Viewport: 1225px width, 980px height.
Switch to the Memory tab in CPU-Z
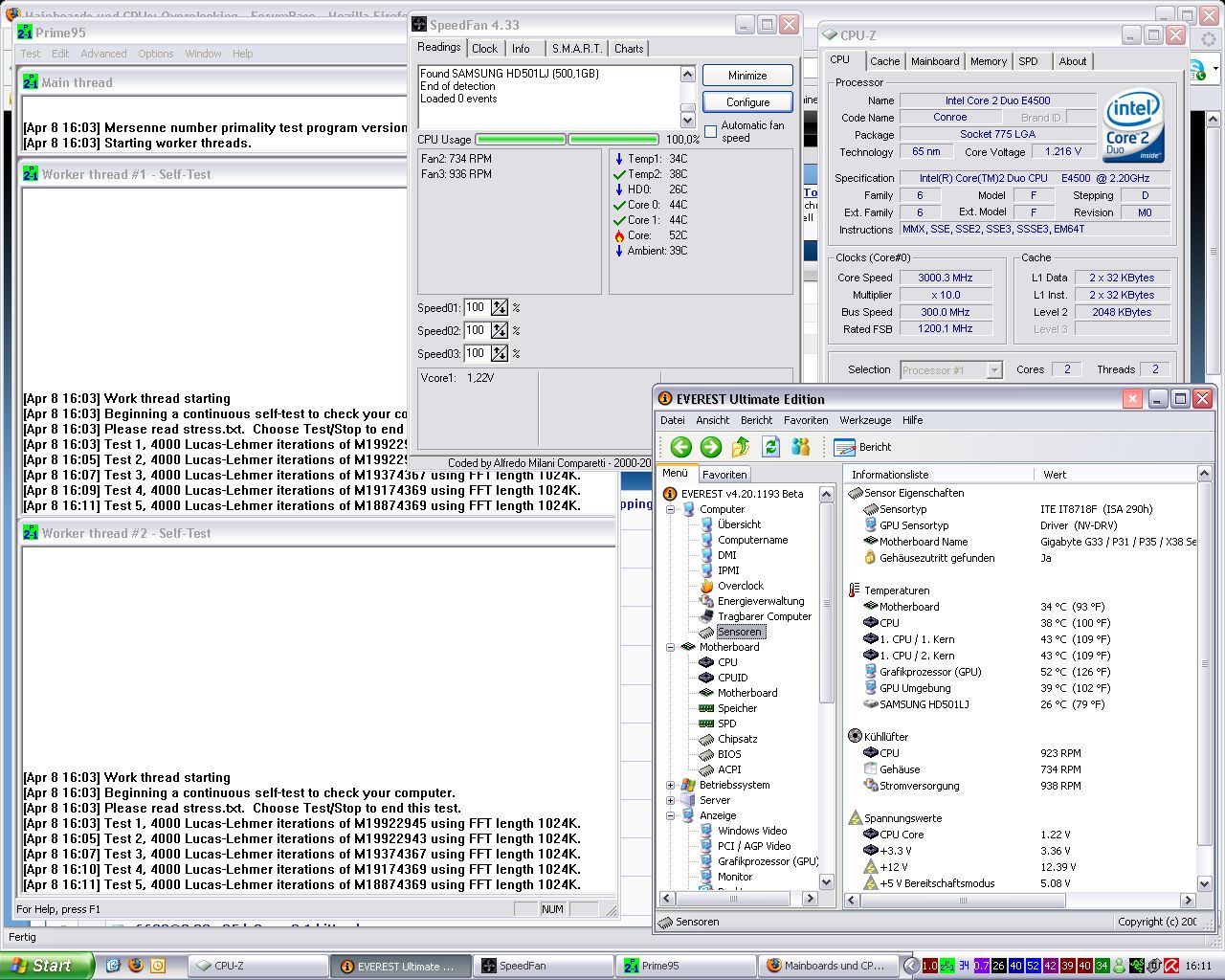click(x=989, y=61)
